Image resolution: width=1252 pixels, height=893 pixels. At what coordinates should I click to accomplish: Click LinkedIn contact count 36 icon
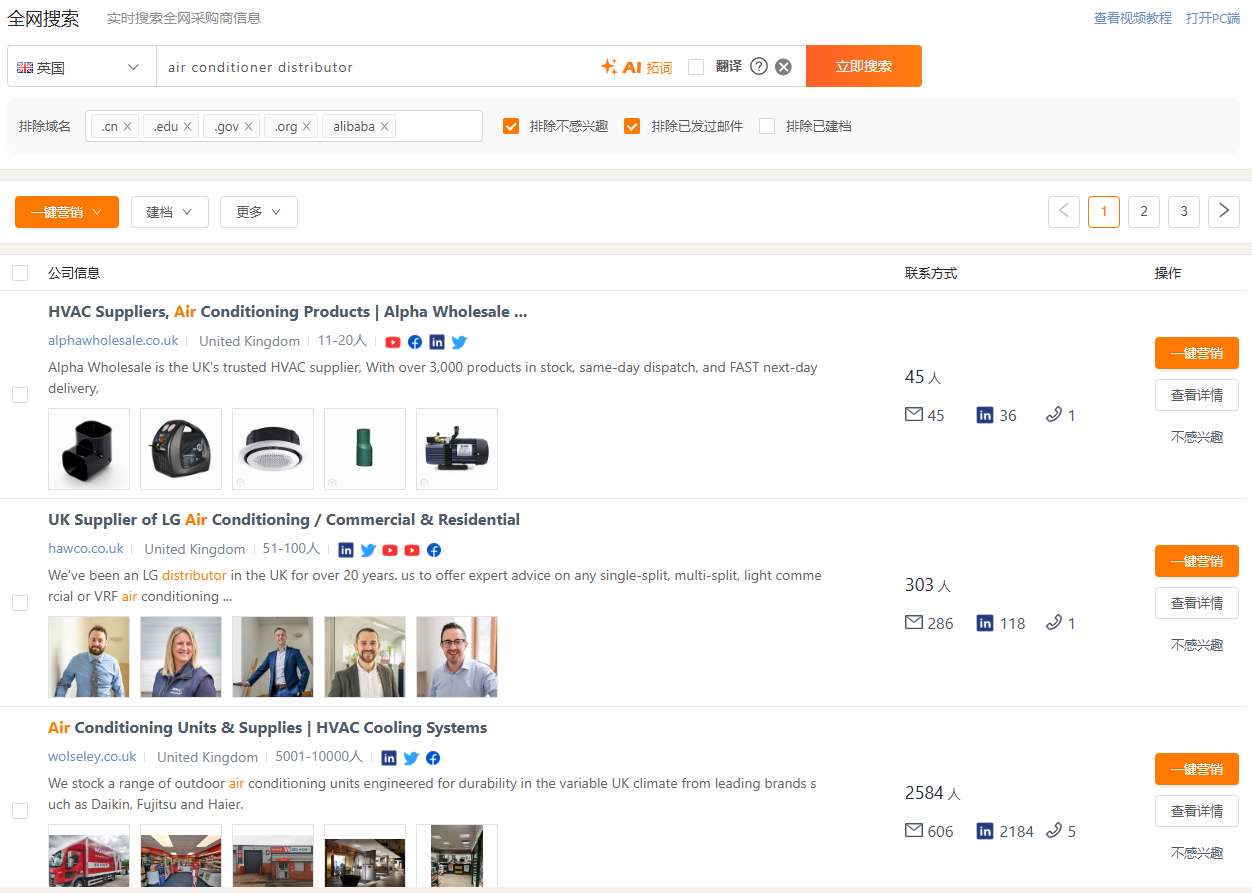[985, 415]
